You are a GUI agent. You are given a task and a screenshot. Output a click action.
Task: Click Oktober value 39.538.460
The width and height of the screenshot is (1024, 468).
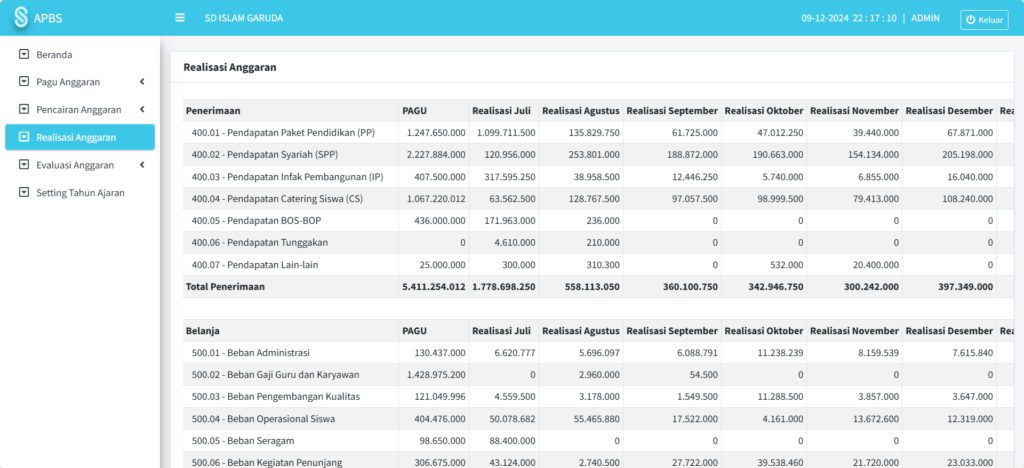pyautogui.click(x=779, y=463)
